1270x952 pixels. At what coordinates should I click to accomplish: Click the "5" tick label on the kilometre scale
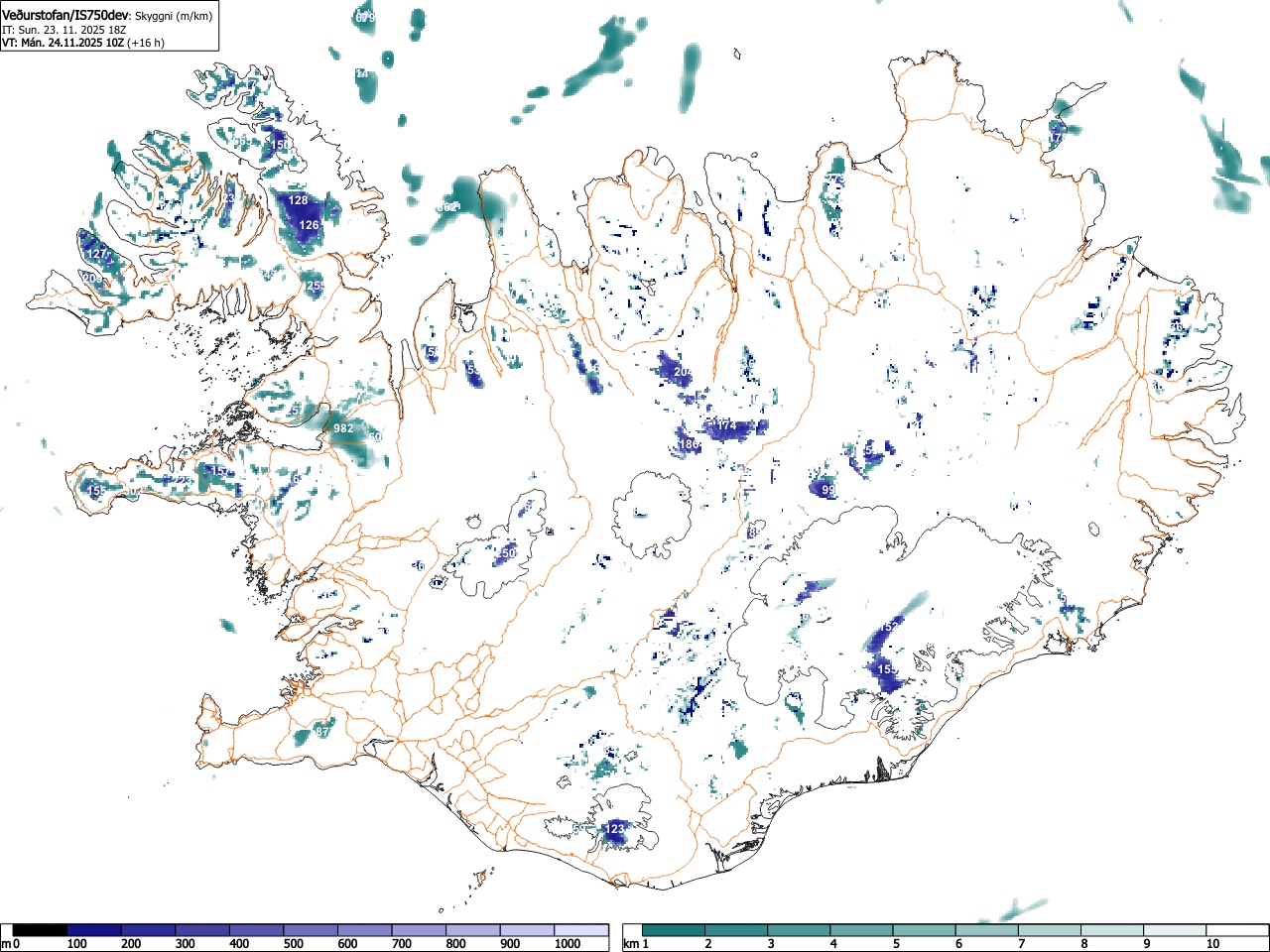click(896, 944)
